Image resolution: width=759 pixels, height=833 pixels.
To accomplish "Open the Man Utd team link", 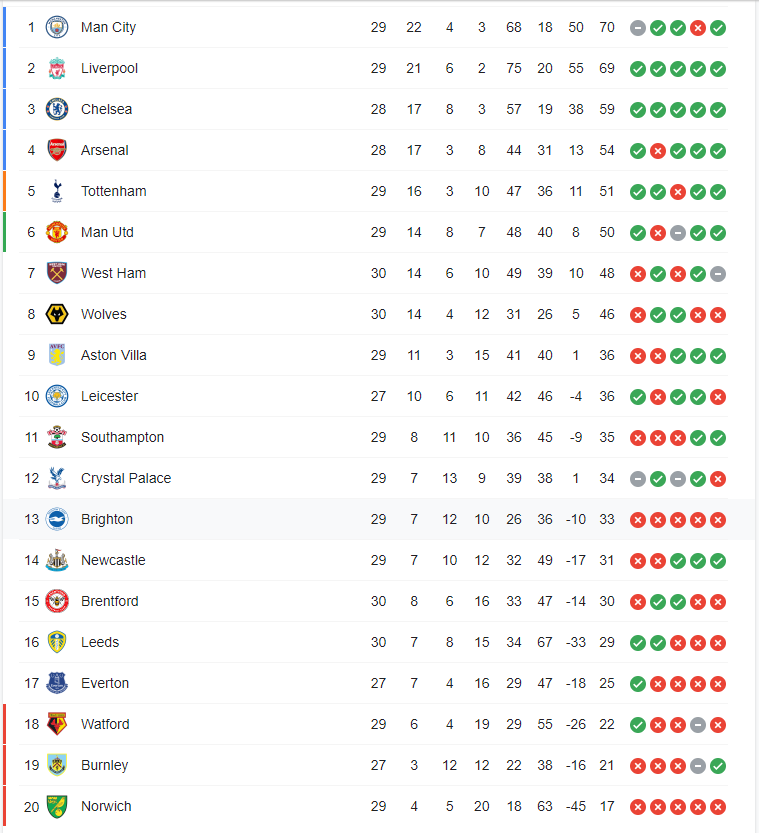I will point(107,232).
